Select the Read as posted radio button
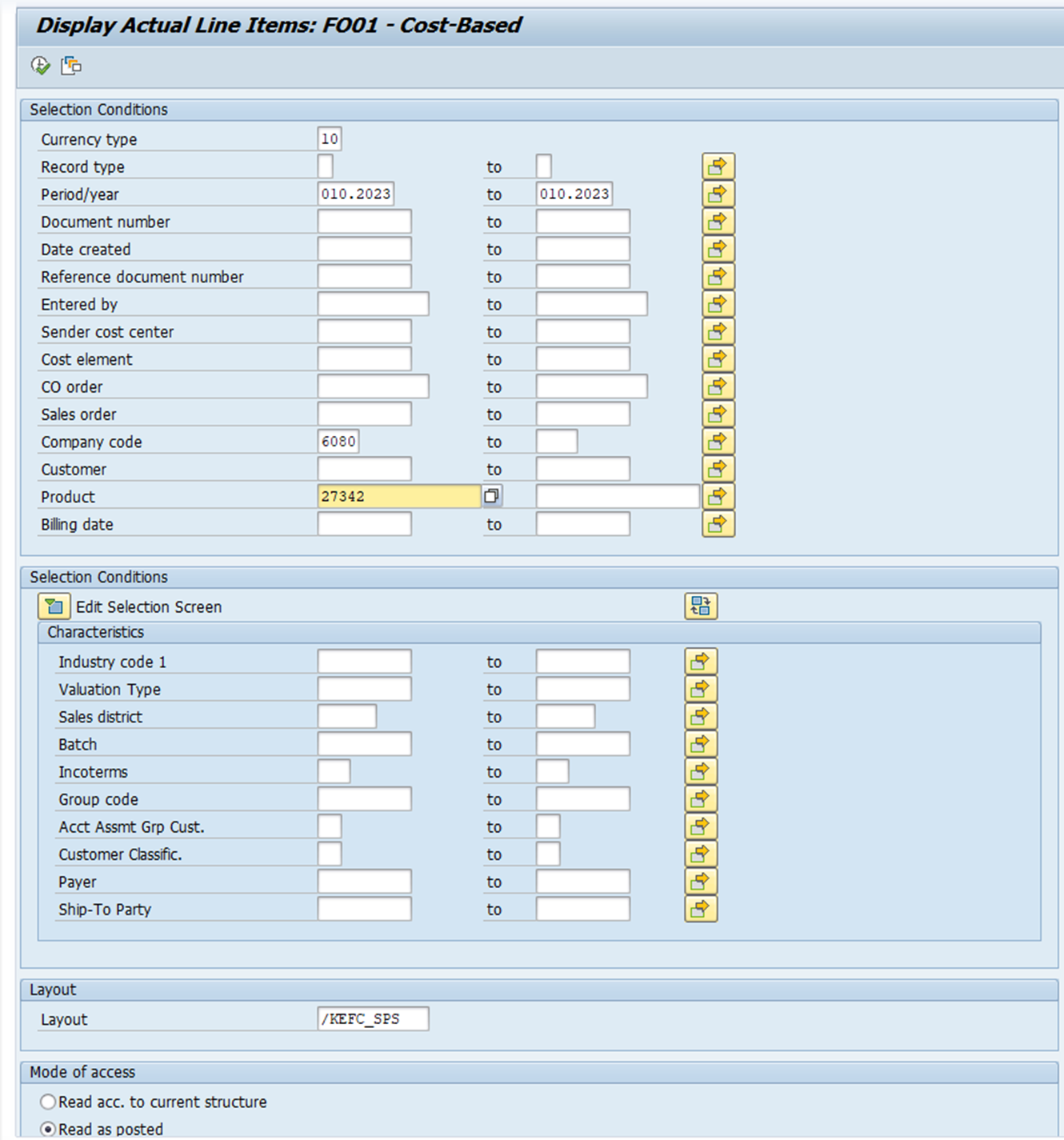The width and height of the screenshot is (1064, 1140). coord(49,1130)
